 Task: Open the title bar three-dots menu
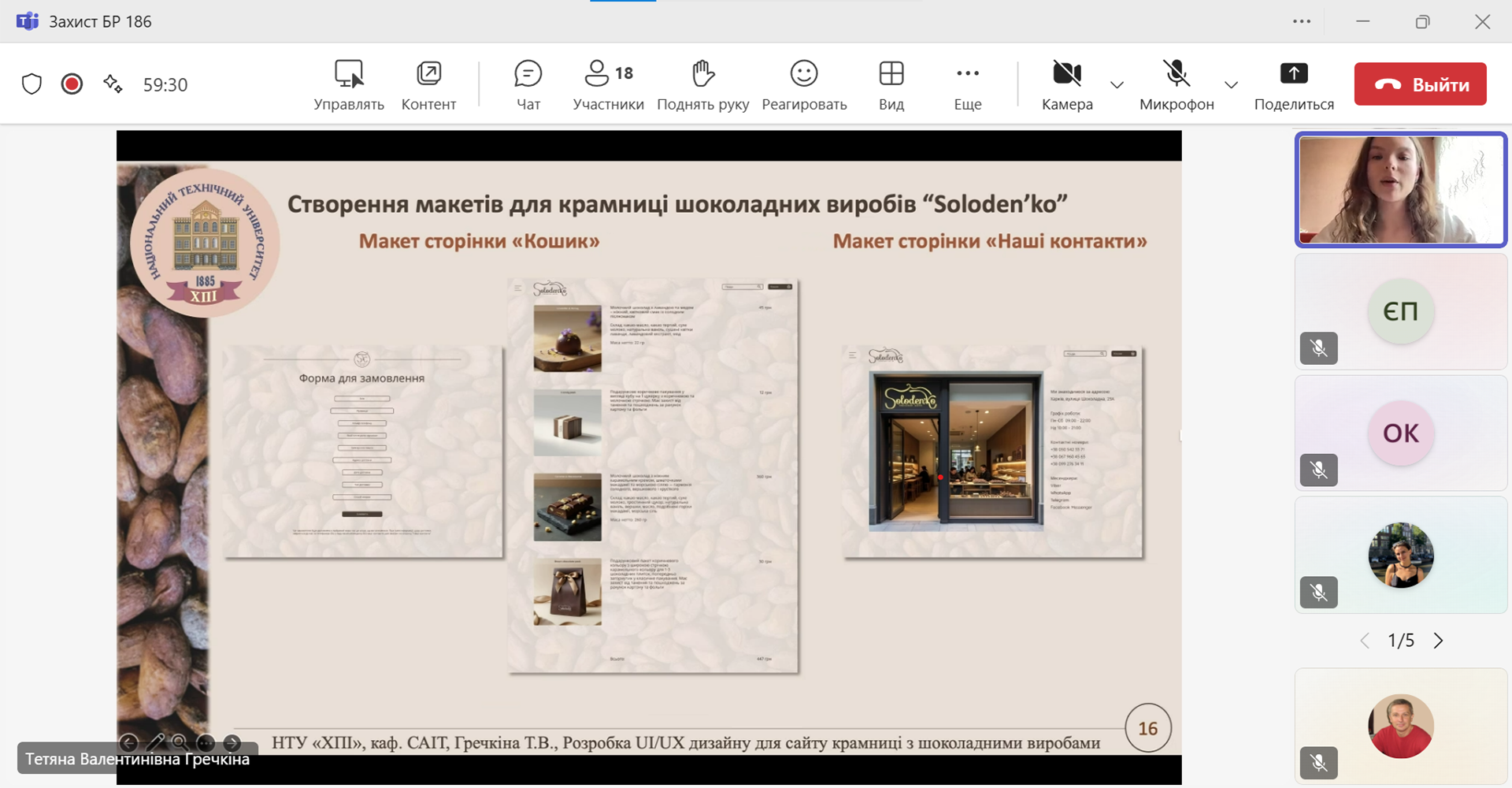(x=1302, y=21)
